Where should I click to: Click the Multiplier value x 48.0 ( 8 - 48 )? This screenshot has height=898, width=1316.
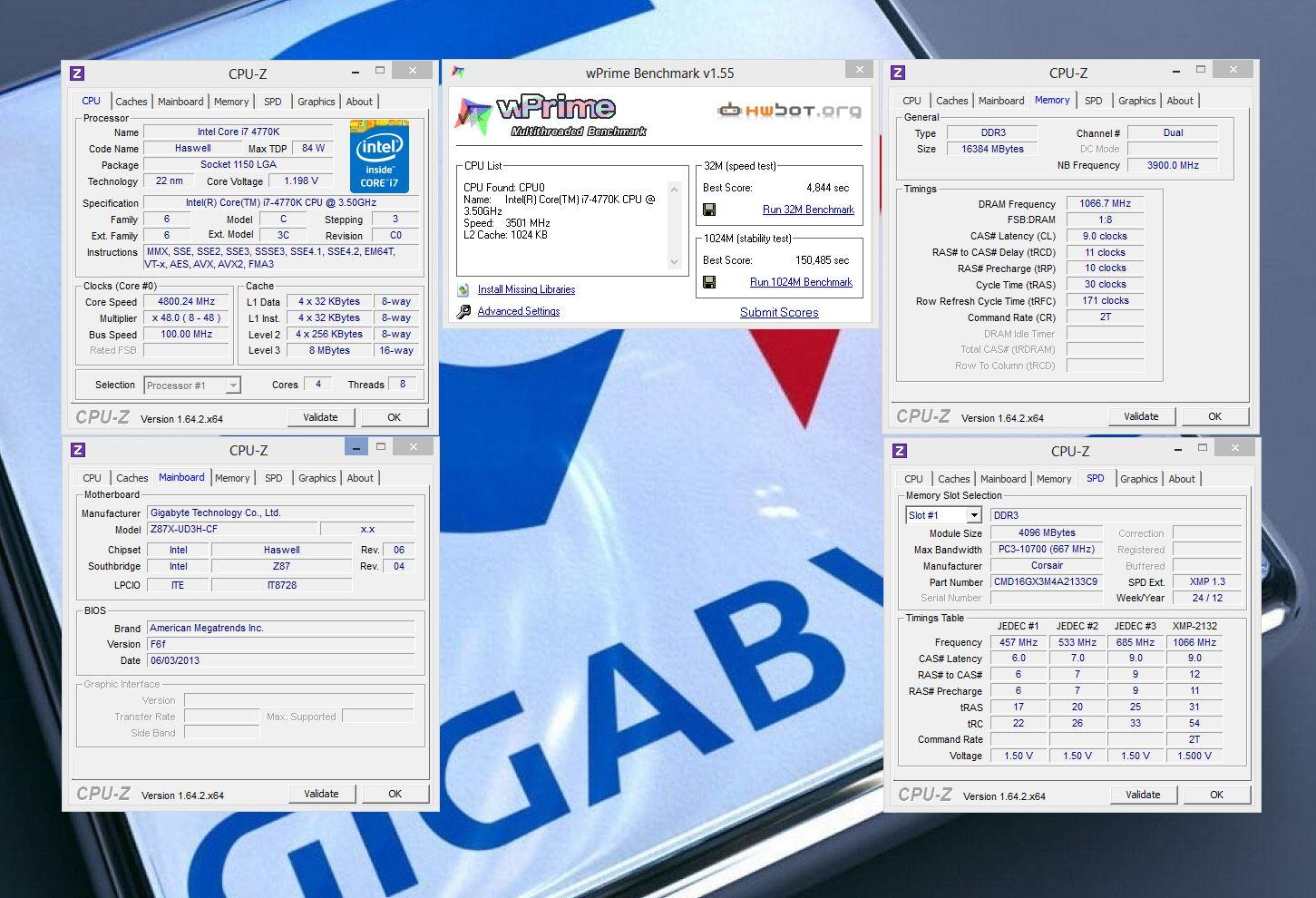(187, 318)
